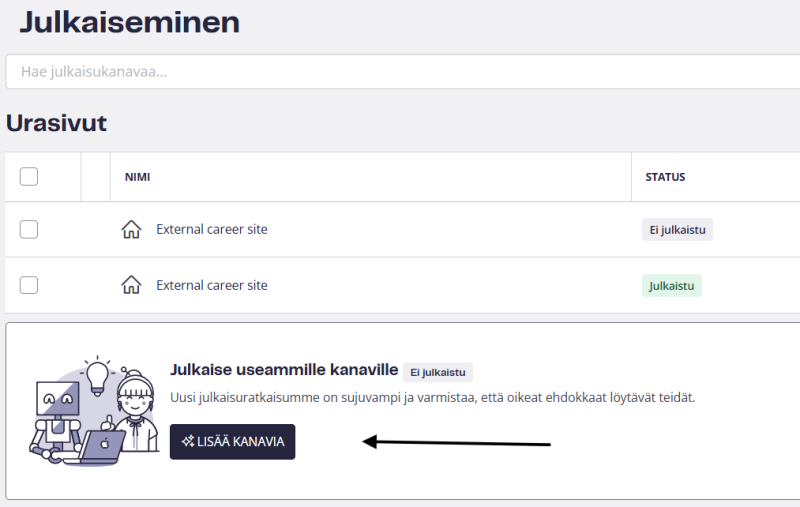Check the box for the unpublished career site

29,230
